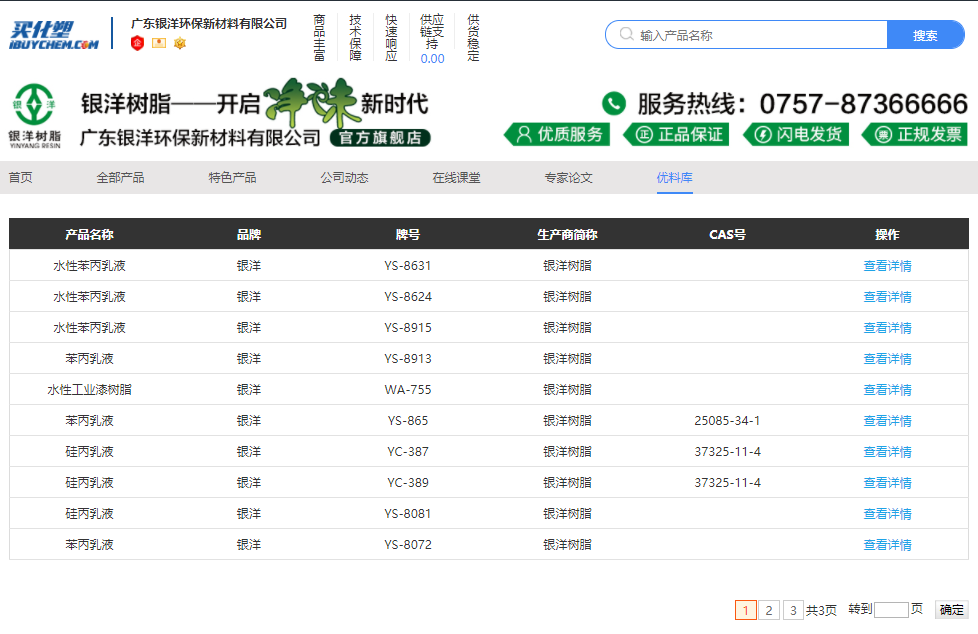This screenshot has width=978, height=634.
Task: Click the 生产商简称 column header
Action: tap(568, 235)
